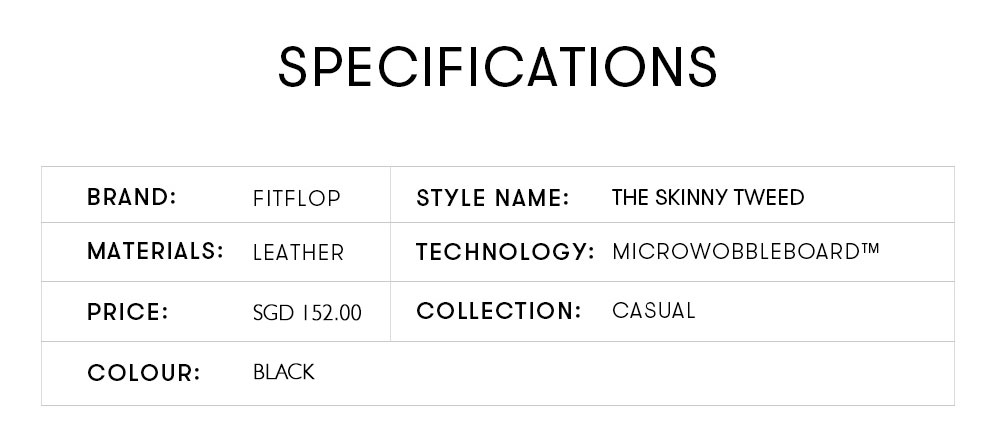Viewport: 1000px width, 444px height.
Task: Click THE SKINNY TWEED text
Action: pyautogui.click(x=708, y=198)
